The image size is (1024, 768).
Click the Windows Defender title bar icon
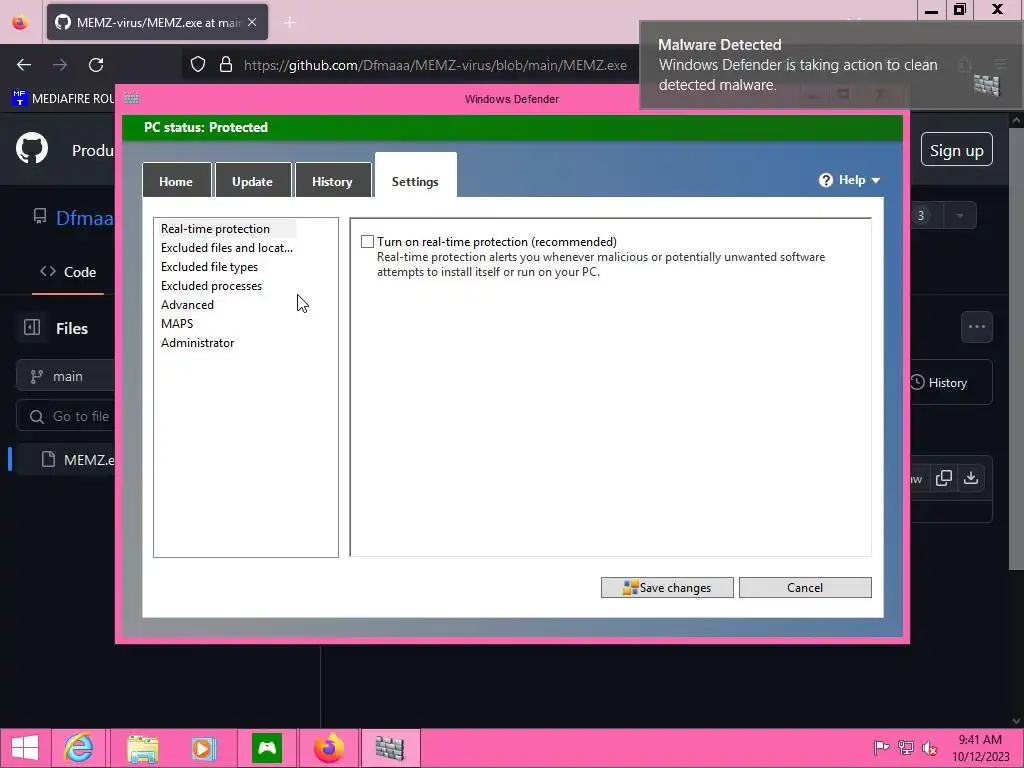coord(131,98)
